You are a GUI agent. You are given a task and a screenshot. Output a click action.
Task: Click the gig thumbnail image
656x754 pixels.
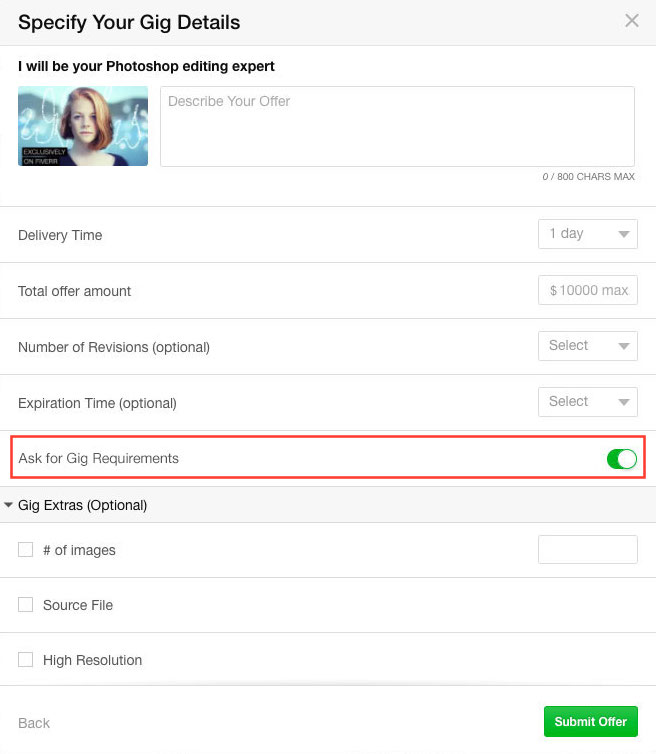[x=83, y=126]
